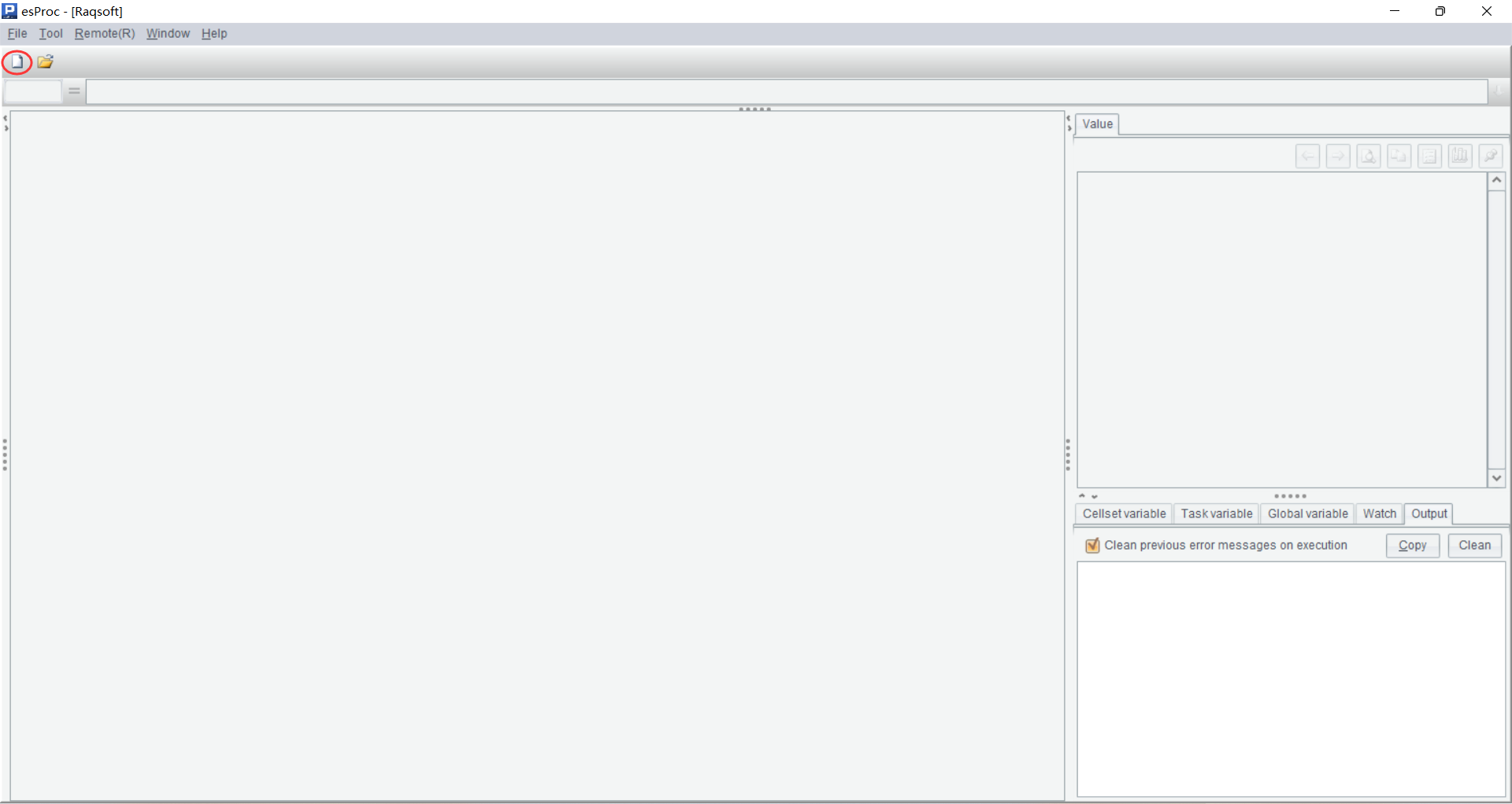Open the bar chart icon in Value panel

pos(1460,156)
